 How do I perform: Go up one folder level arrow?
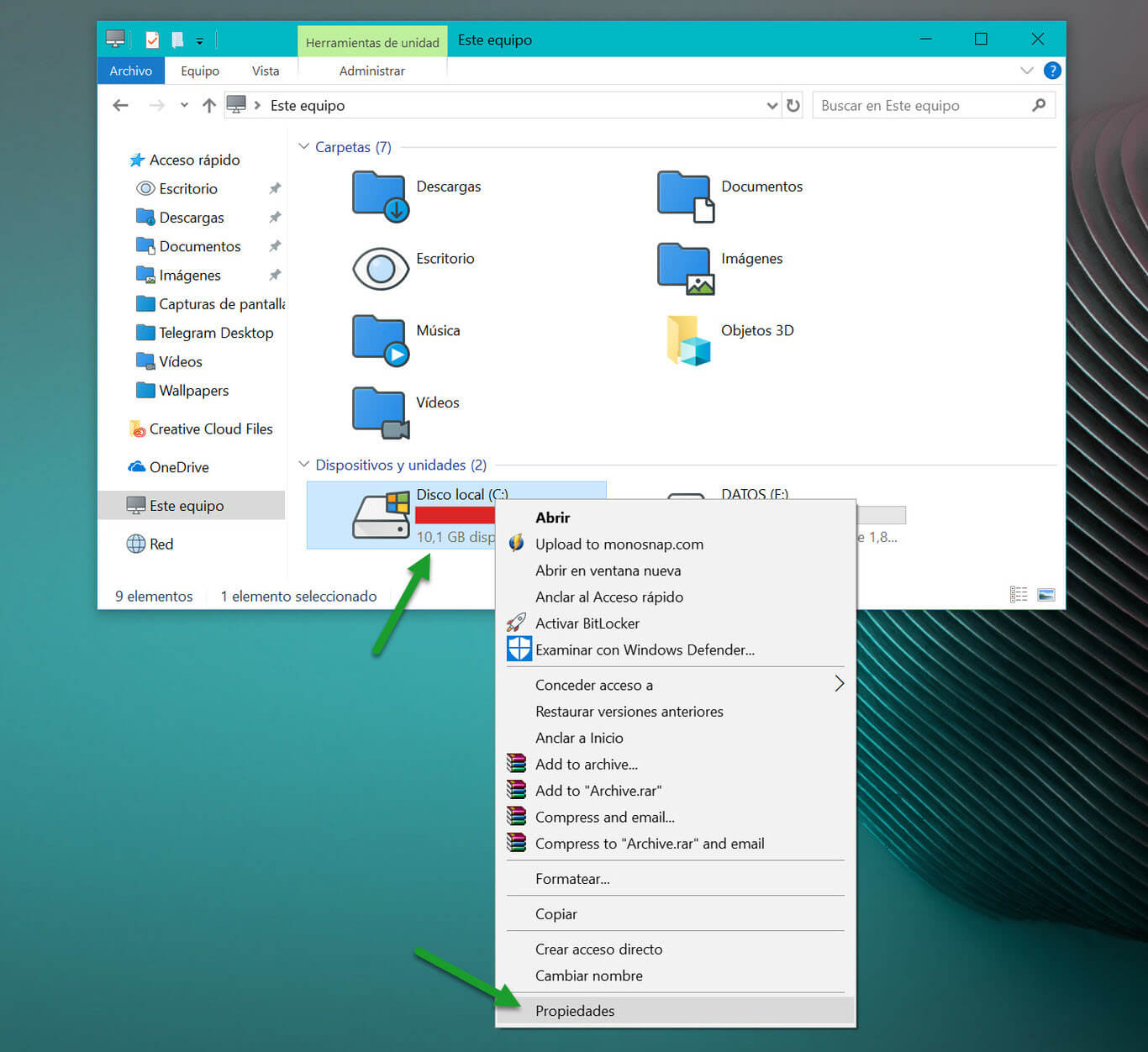click(x=209, y=106)
